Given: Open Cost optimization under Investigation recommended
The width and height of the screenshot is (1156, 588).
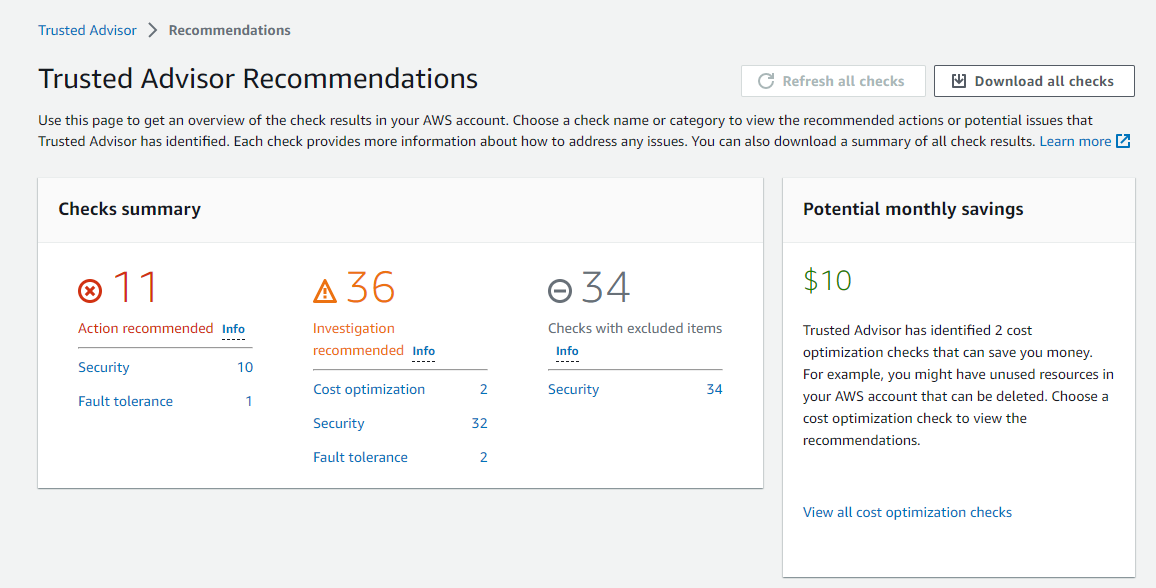Looking at the screenshot, I should point(369,389).
